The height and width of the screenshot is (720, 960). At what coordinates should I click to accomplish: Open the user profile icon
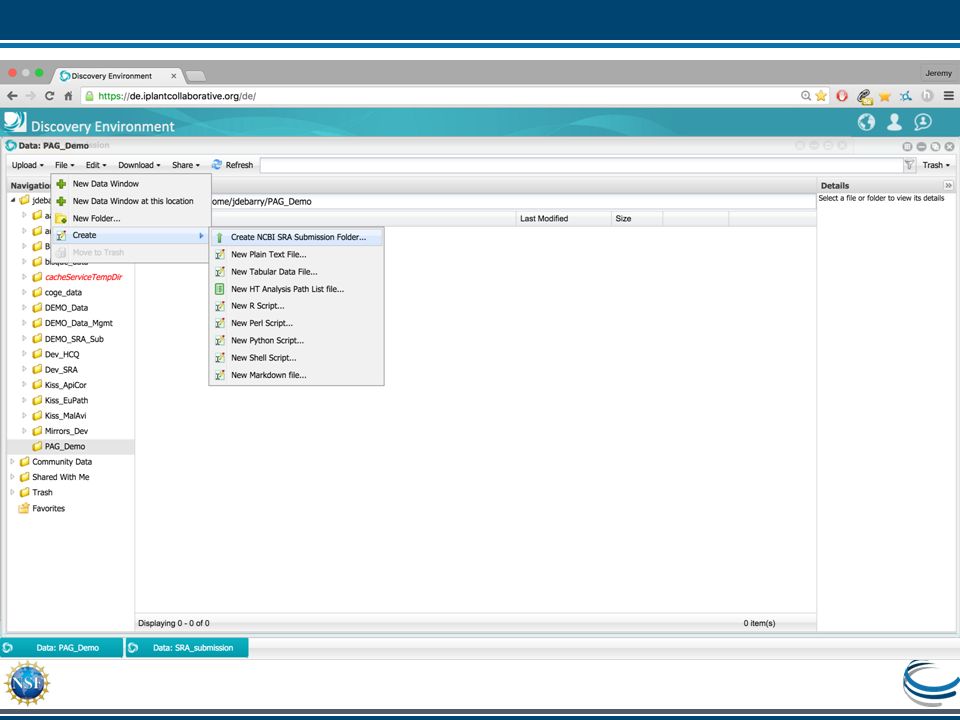pyautogui.click(x=894, y=122)
